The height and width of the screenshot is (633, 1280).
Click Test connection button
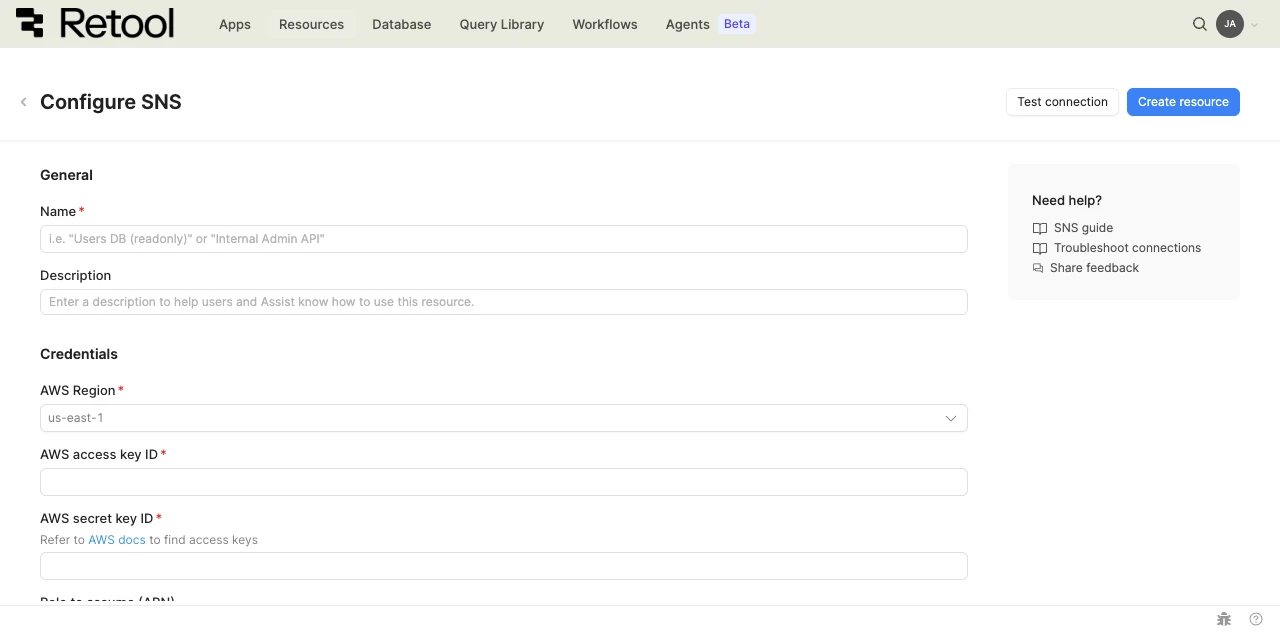[x=1062, y=102]
